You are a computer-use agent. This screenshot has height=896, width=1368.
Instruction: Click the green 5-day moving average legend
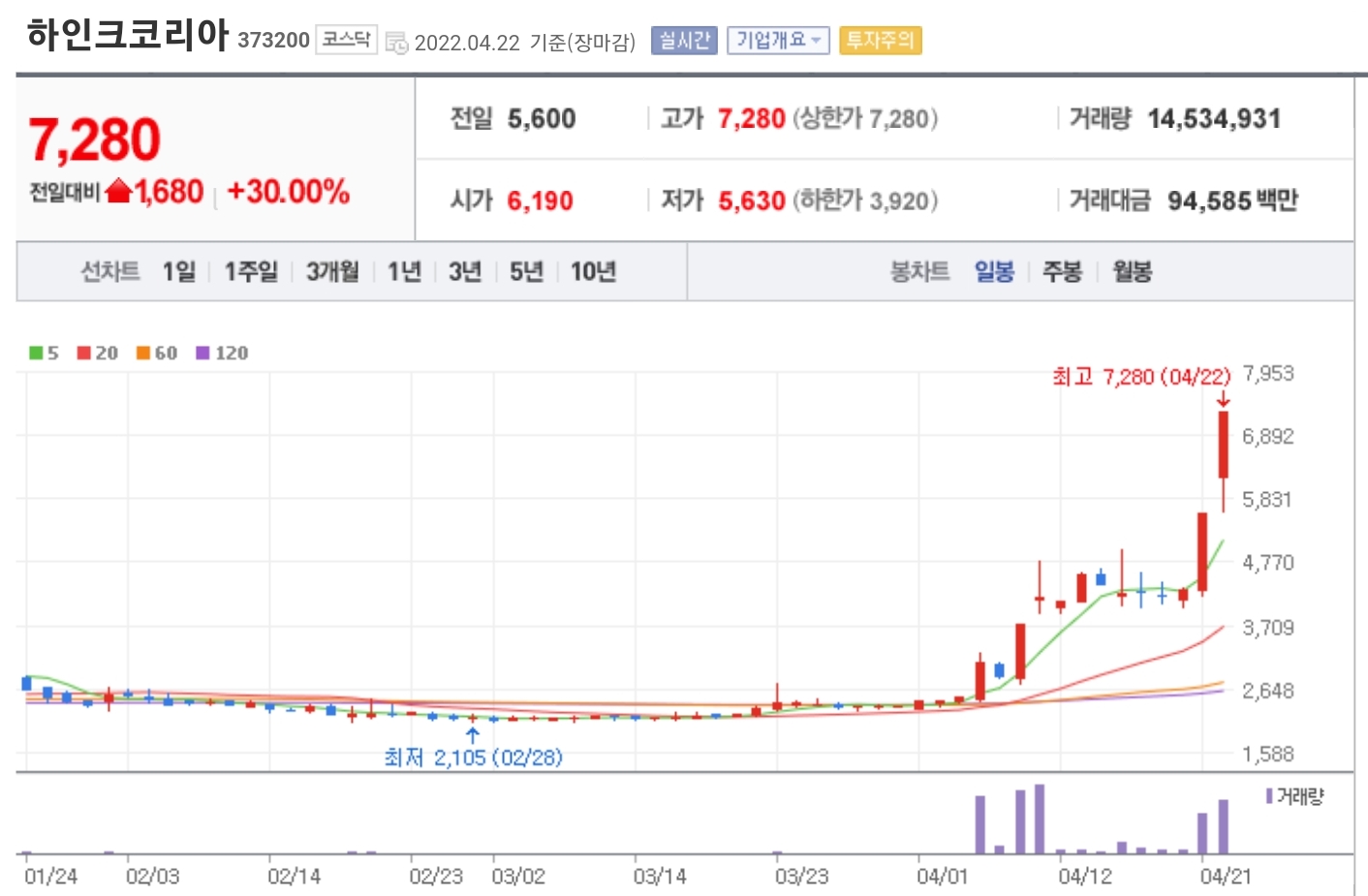coord(44,354)
